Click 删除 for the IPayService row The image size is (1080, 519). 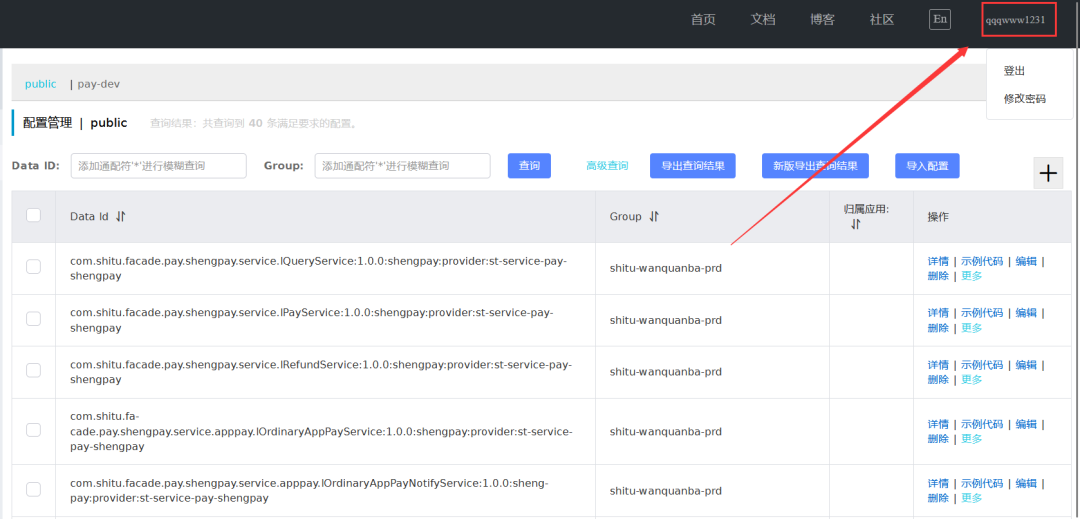[938, 328]
